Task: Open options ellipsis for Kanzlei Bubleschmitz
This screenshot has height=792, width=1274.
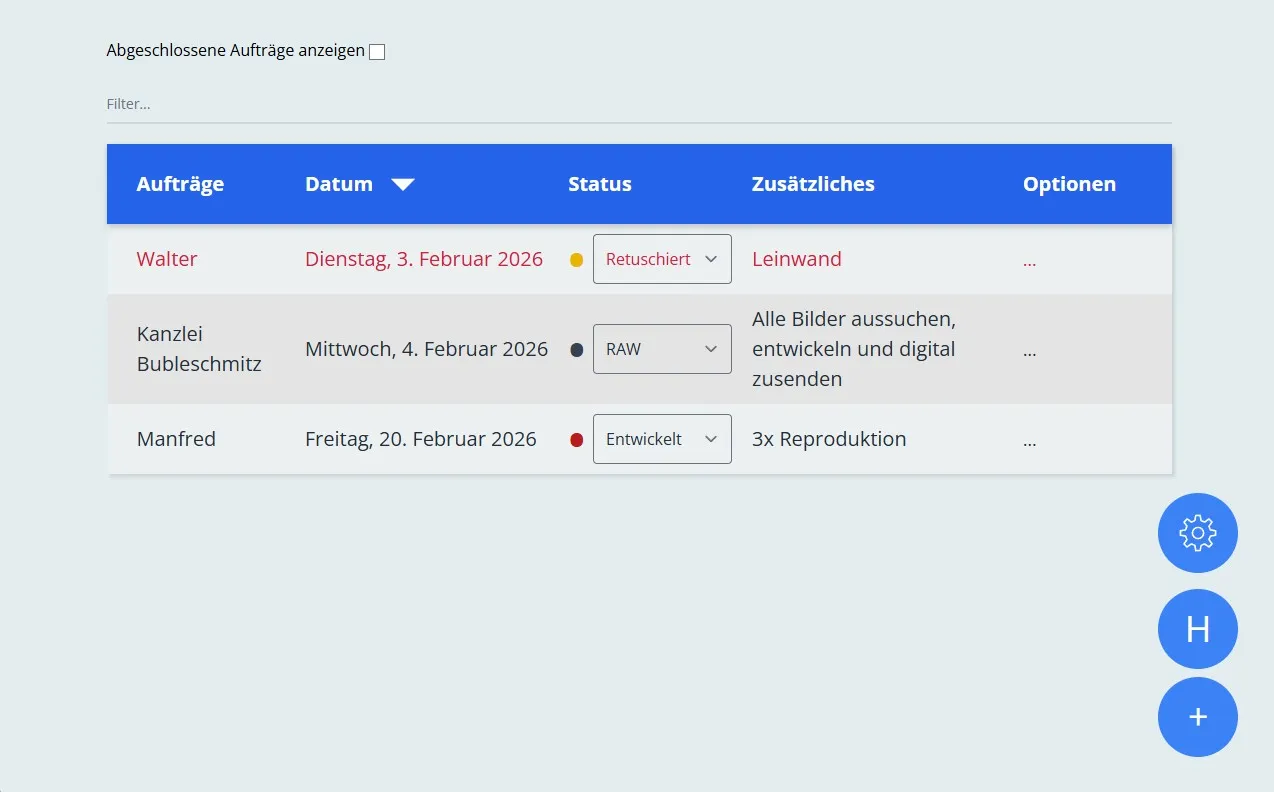Action: [x=1029, y=350]
